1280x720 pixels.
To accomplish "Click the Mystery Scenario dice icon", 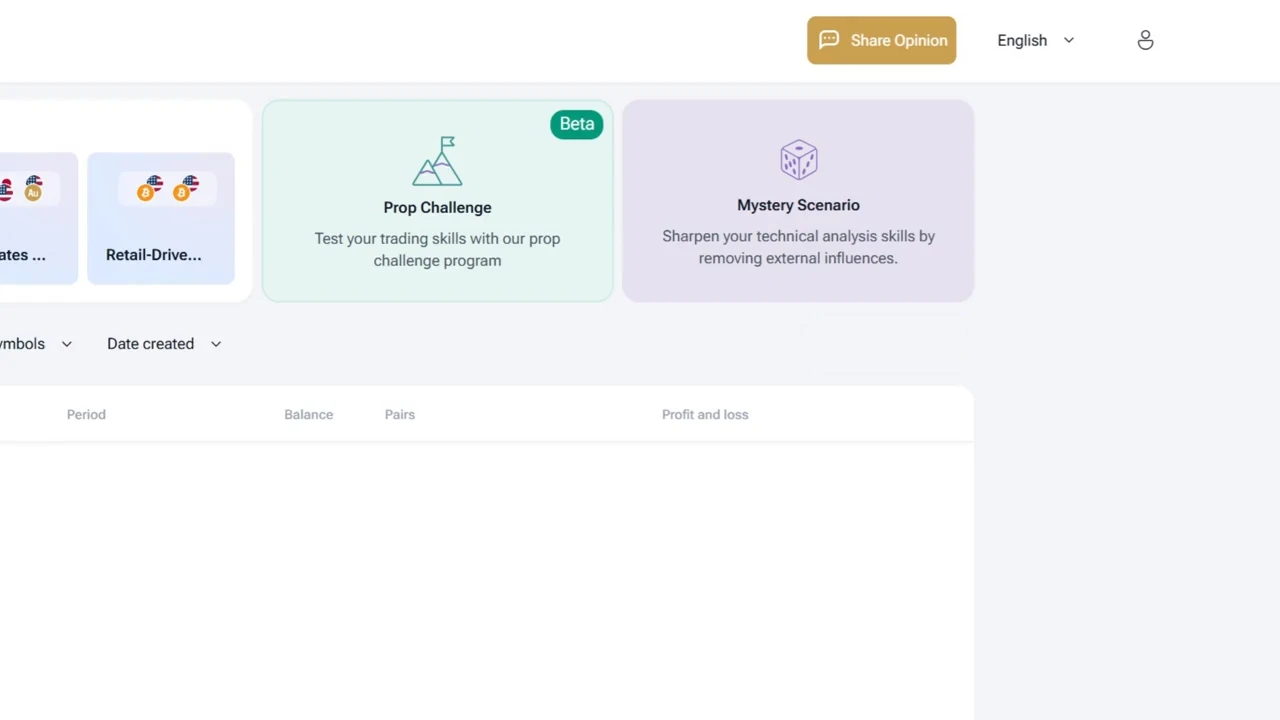I will click(x=798, y=160).
